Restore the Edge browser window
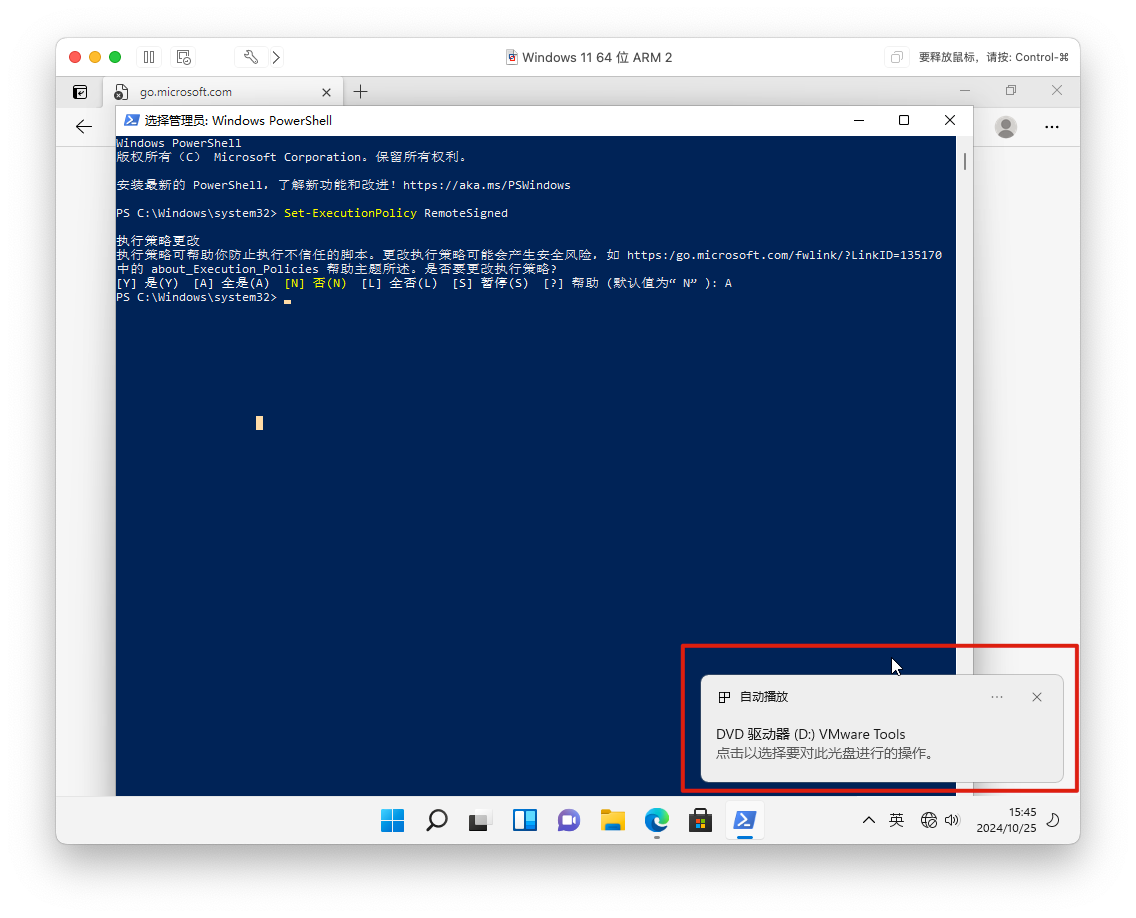The width and height of the screenshot is (1136, 918). click(1011, 91)
